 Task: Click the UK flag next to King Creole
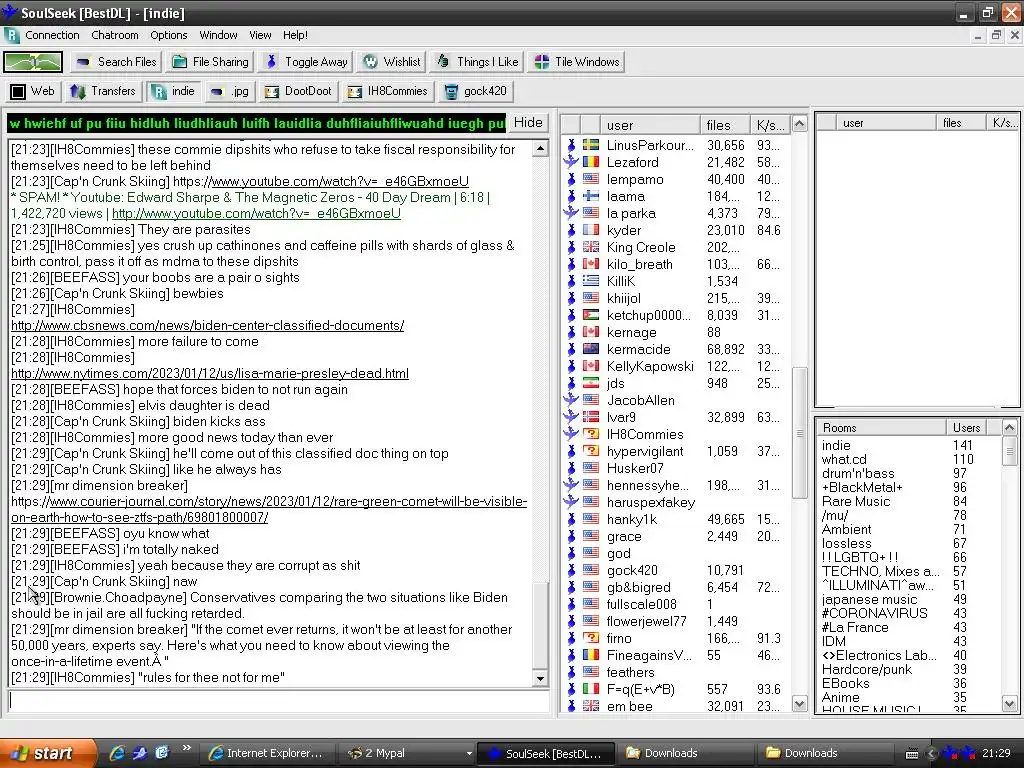pyautogui.click(x=590, y=247)
